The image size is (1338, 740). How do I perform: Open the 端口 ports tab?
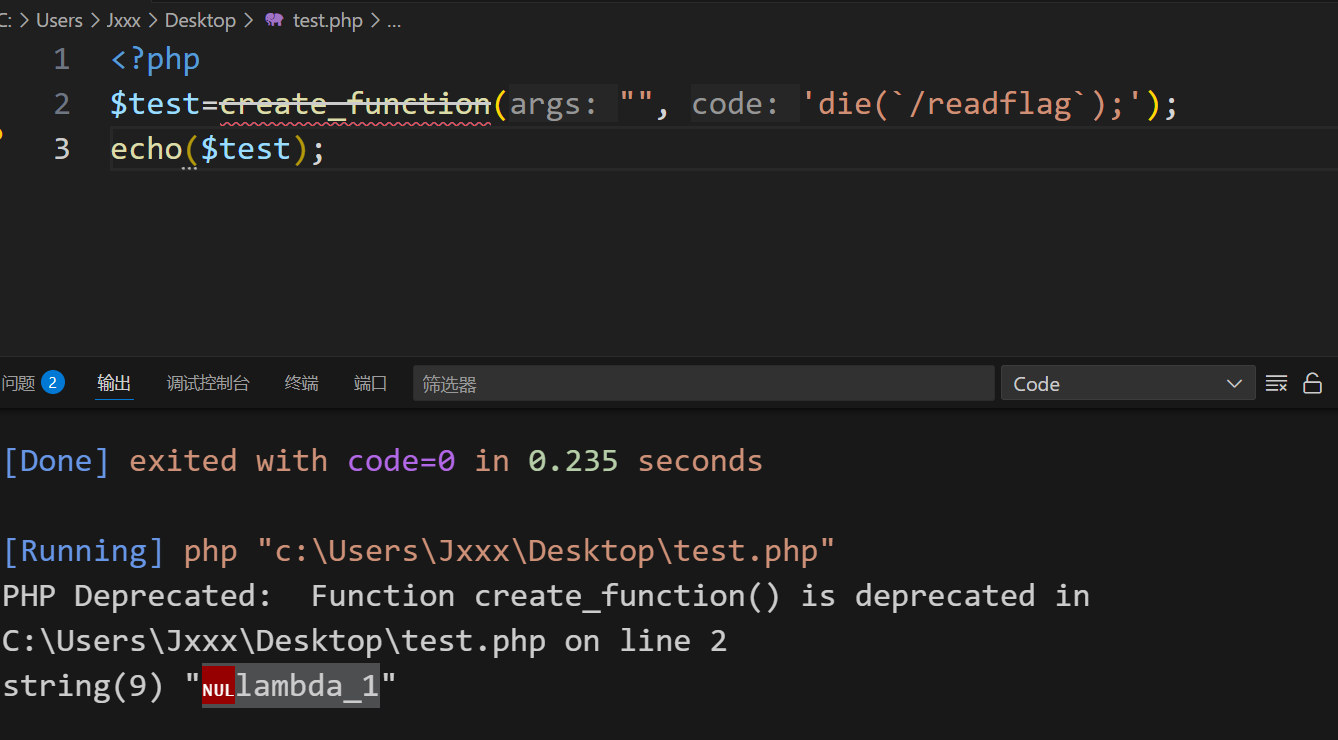point(370,383)
